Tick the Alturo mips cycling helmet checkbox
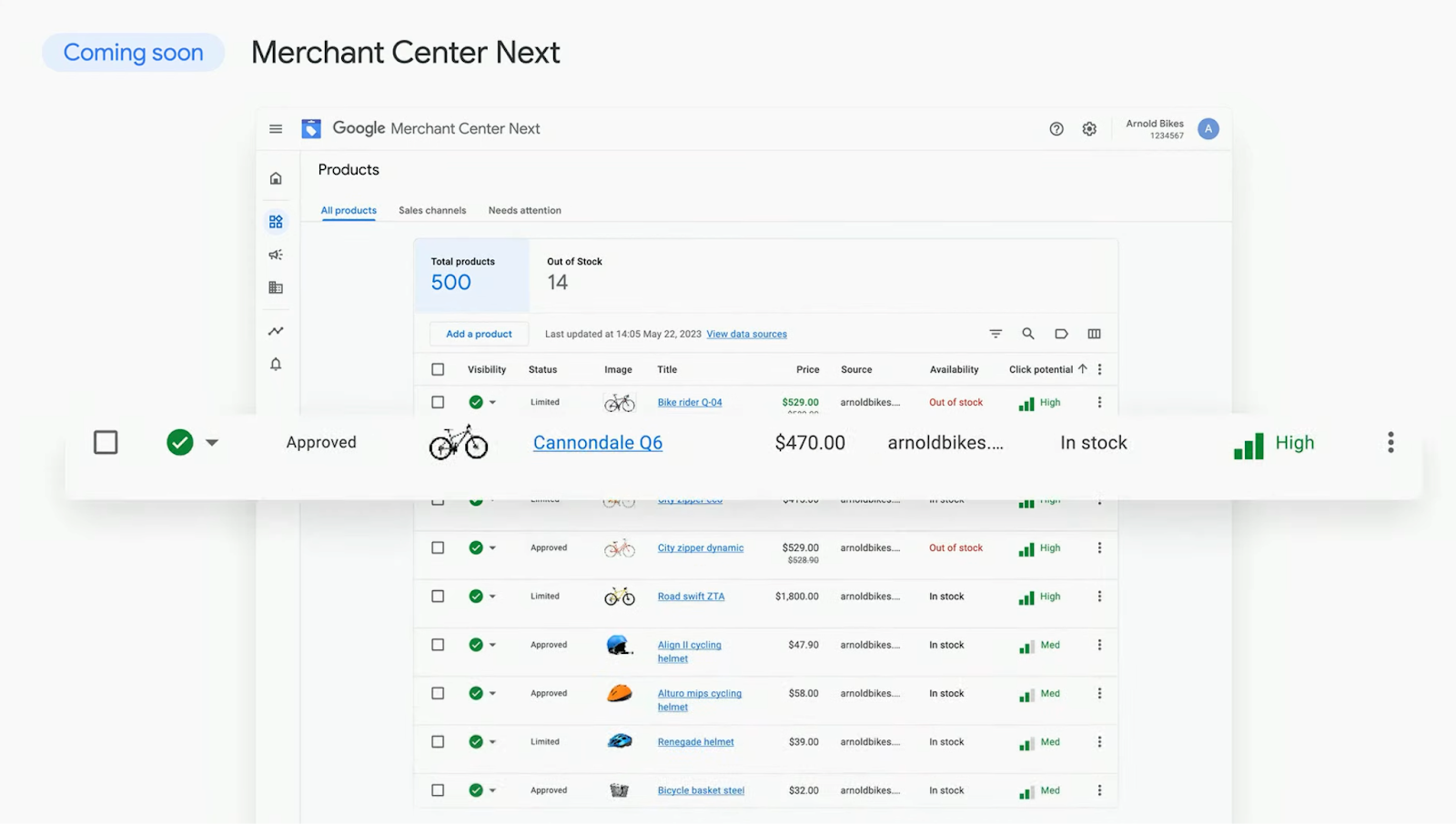This screenshot has width=1456, height=824. pyautogui.click(x=438, y=693)
